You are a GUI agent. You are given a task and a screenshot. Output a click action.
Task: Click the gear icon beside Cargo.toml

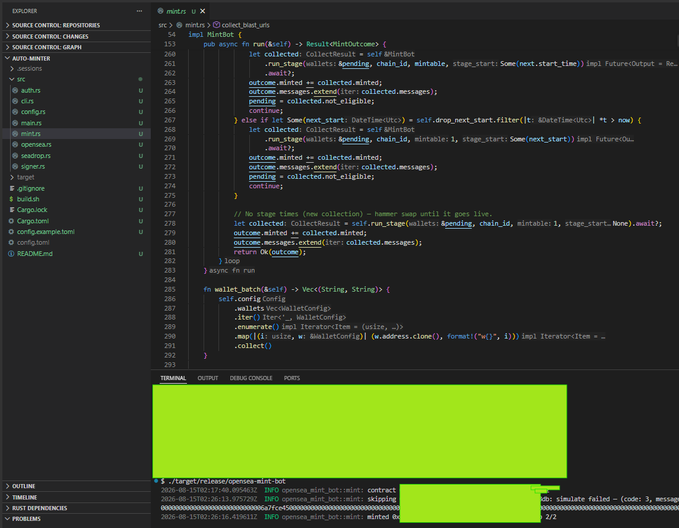click(11, 221)
